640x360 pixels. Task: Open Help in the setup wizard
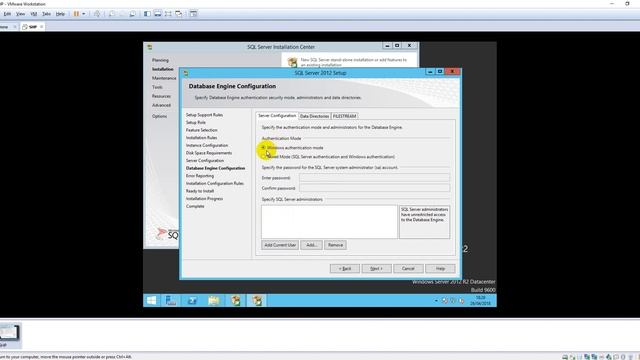click(440, 269)
